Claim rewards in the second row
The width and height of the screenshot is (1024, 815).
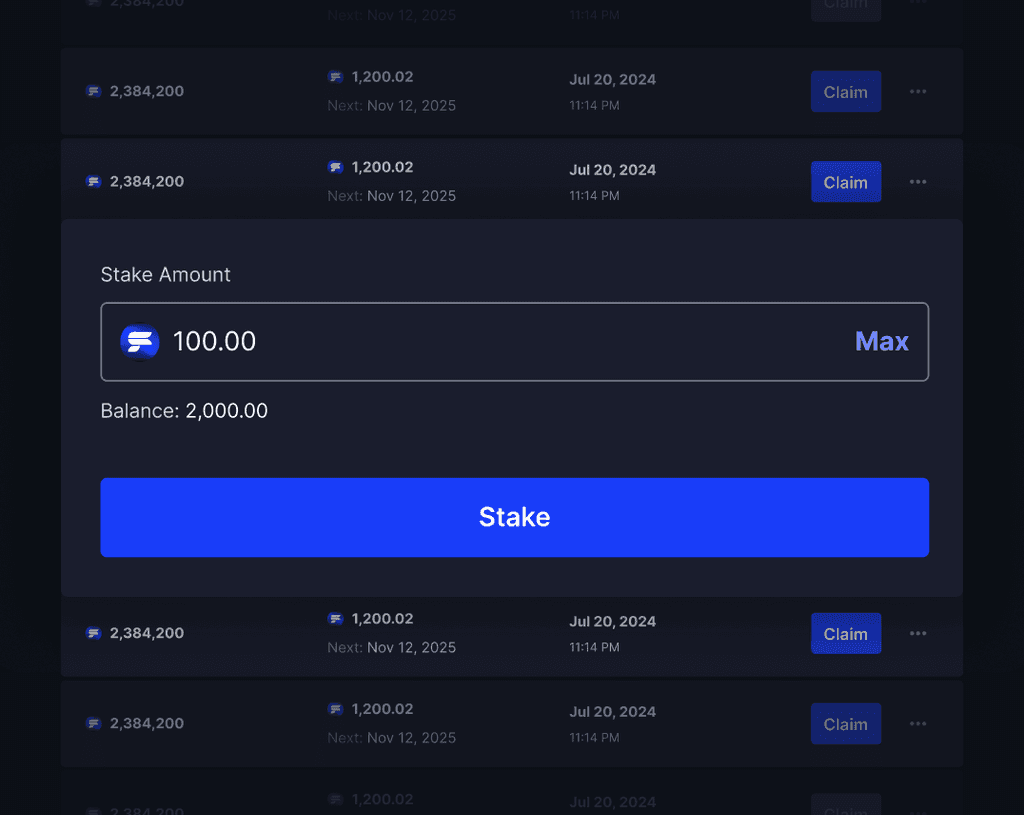point(846,91)
